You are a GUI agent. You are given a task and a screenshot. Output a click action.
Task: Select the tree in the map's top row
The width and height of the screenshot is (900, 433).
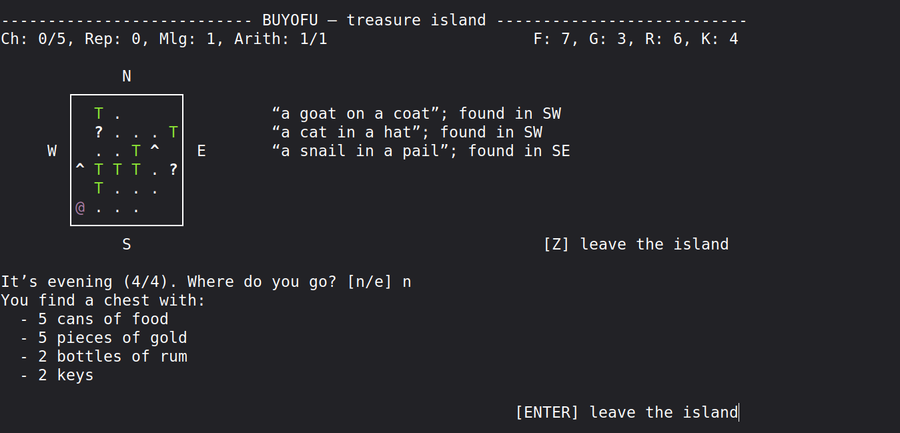[99, 113]
